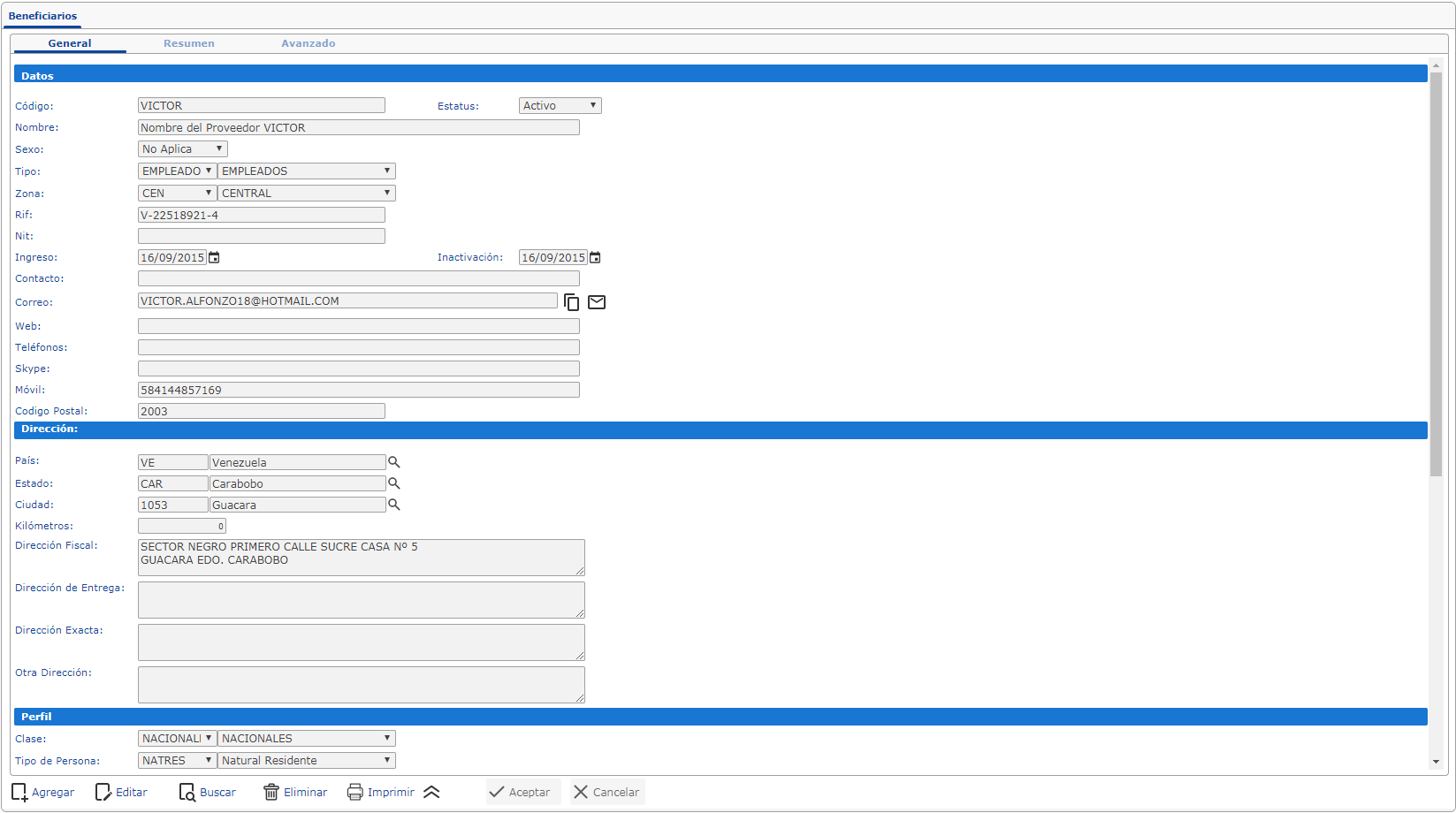Click the Código field containing VICTOR
The width and height of the screenshot is (1456, 813).
tap(262, 105)
